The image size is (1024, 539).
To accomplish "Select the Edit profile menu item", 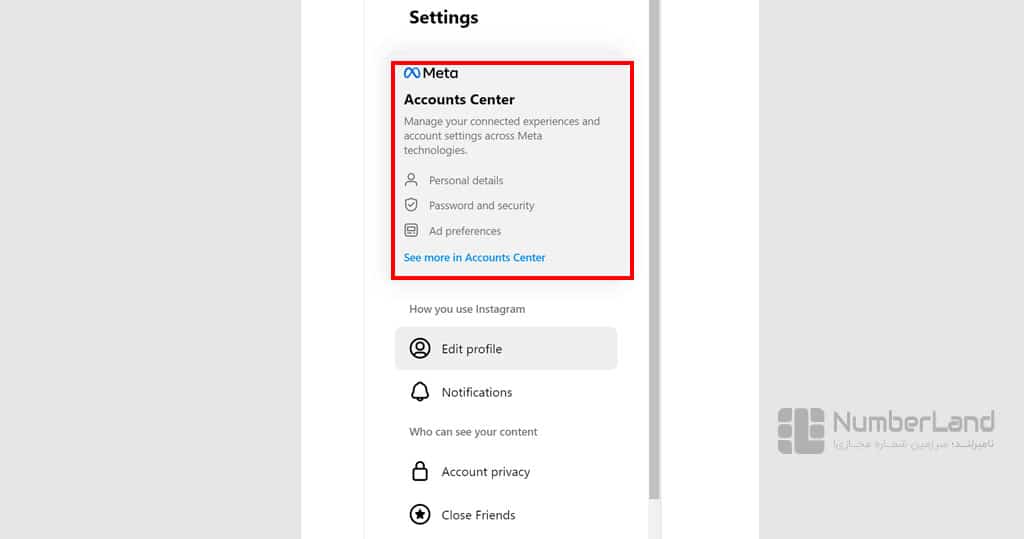I will tap(506, 348).
